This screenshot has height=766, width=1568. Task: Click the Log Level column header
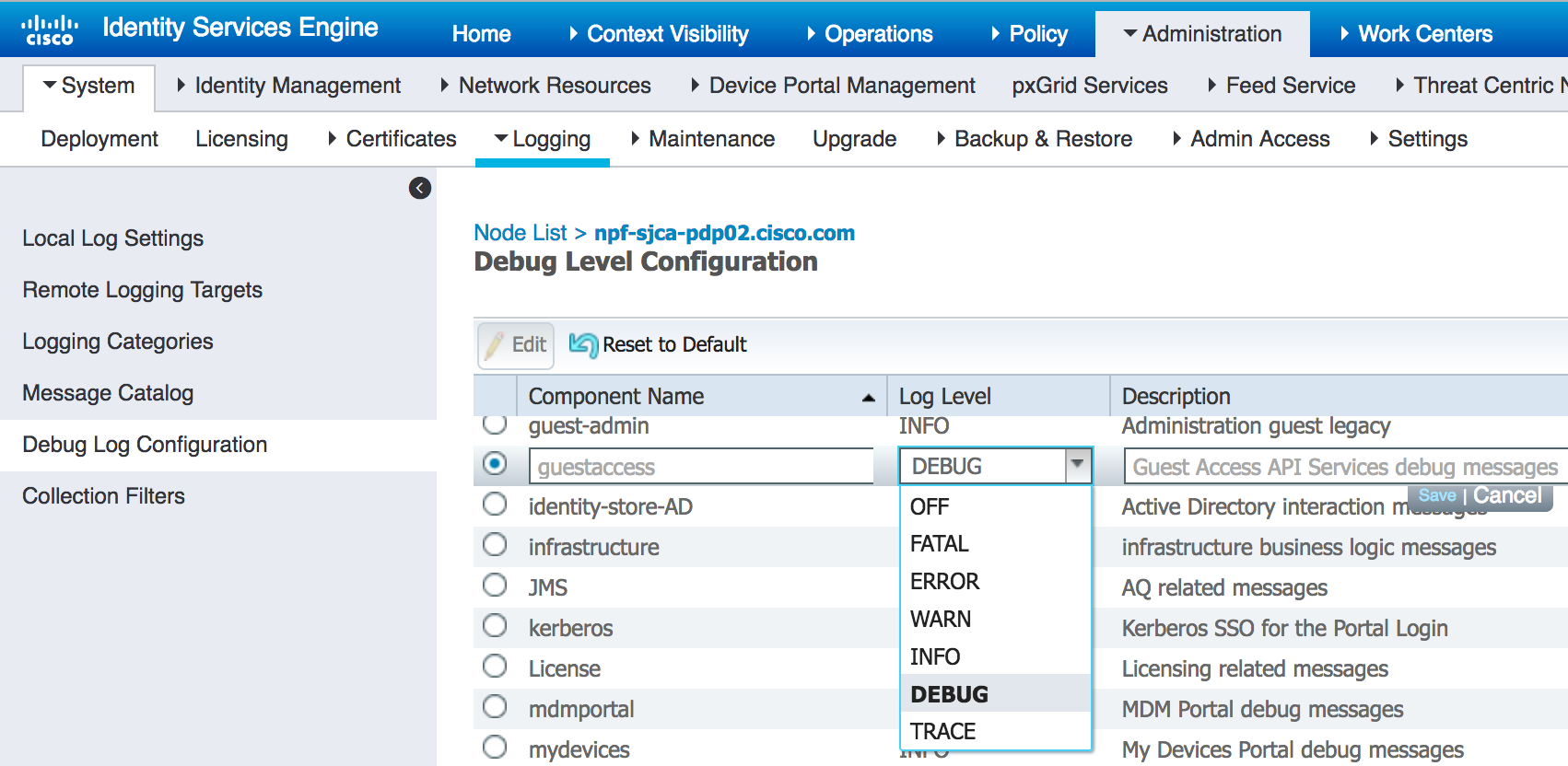(999, 396)
